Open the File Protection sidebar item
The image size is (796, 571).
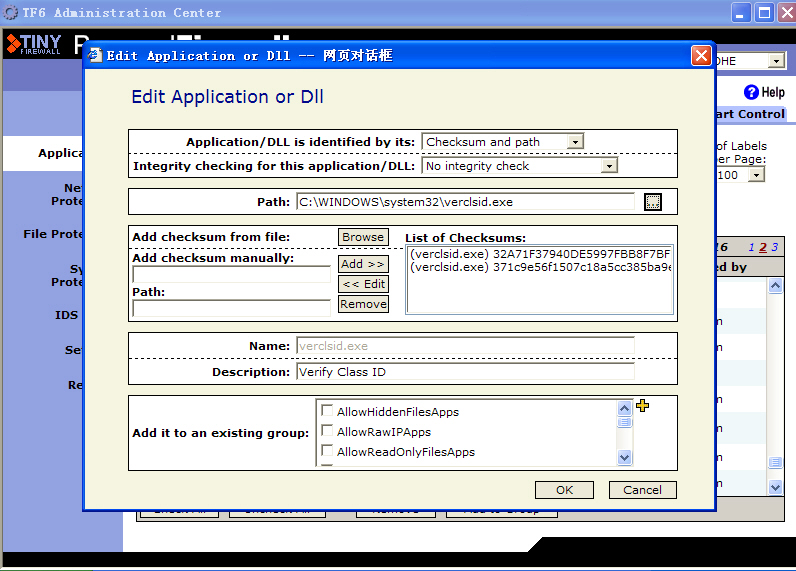[x=53, y=234]
